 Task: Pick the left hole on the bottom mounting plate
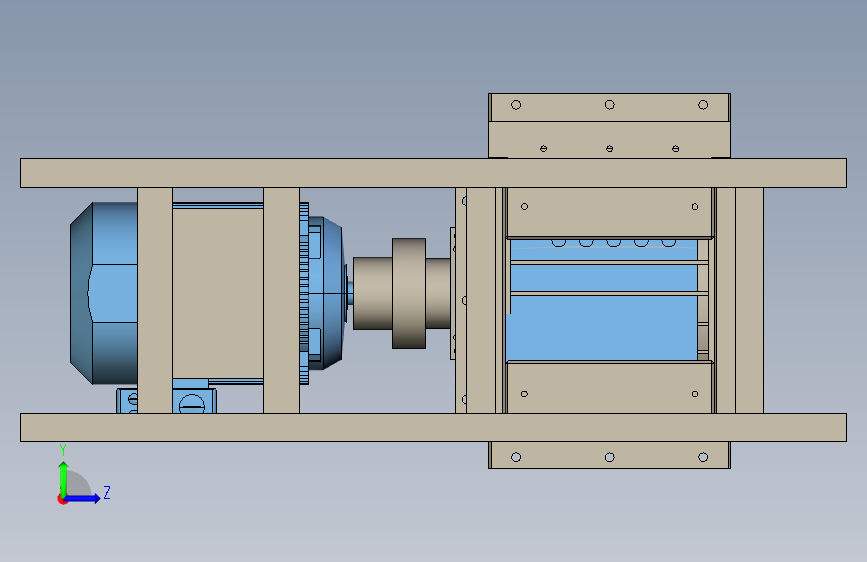pos(516,457)
